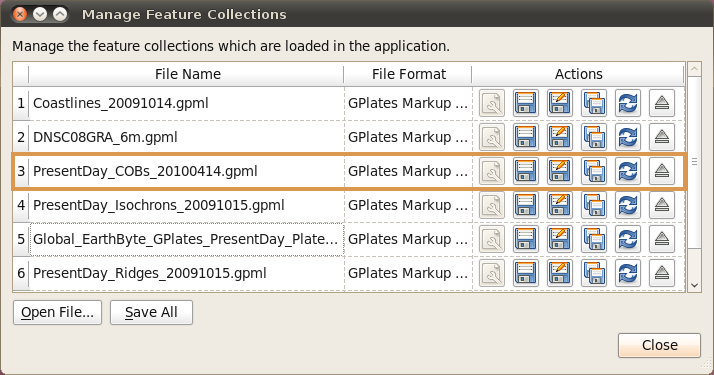Reload the Global_EarthByte_GPlates_PresentDay_Plate file
The height and width of the screenshot is (375, 714).
click(628, 239)
